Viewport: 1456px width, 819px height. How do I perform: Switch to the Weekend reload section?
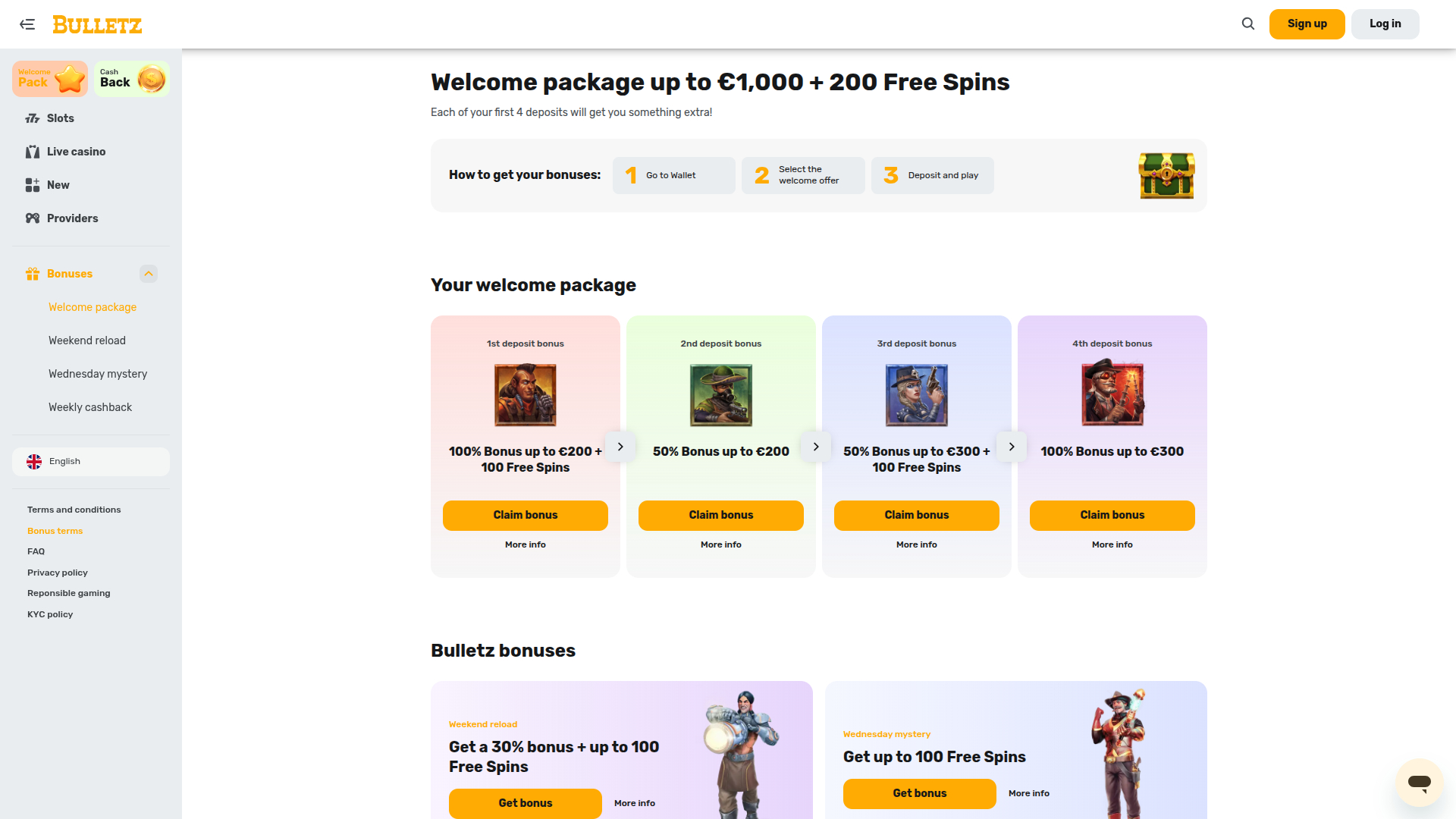click(x=86, y=340)
